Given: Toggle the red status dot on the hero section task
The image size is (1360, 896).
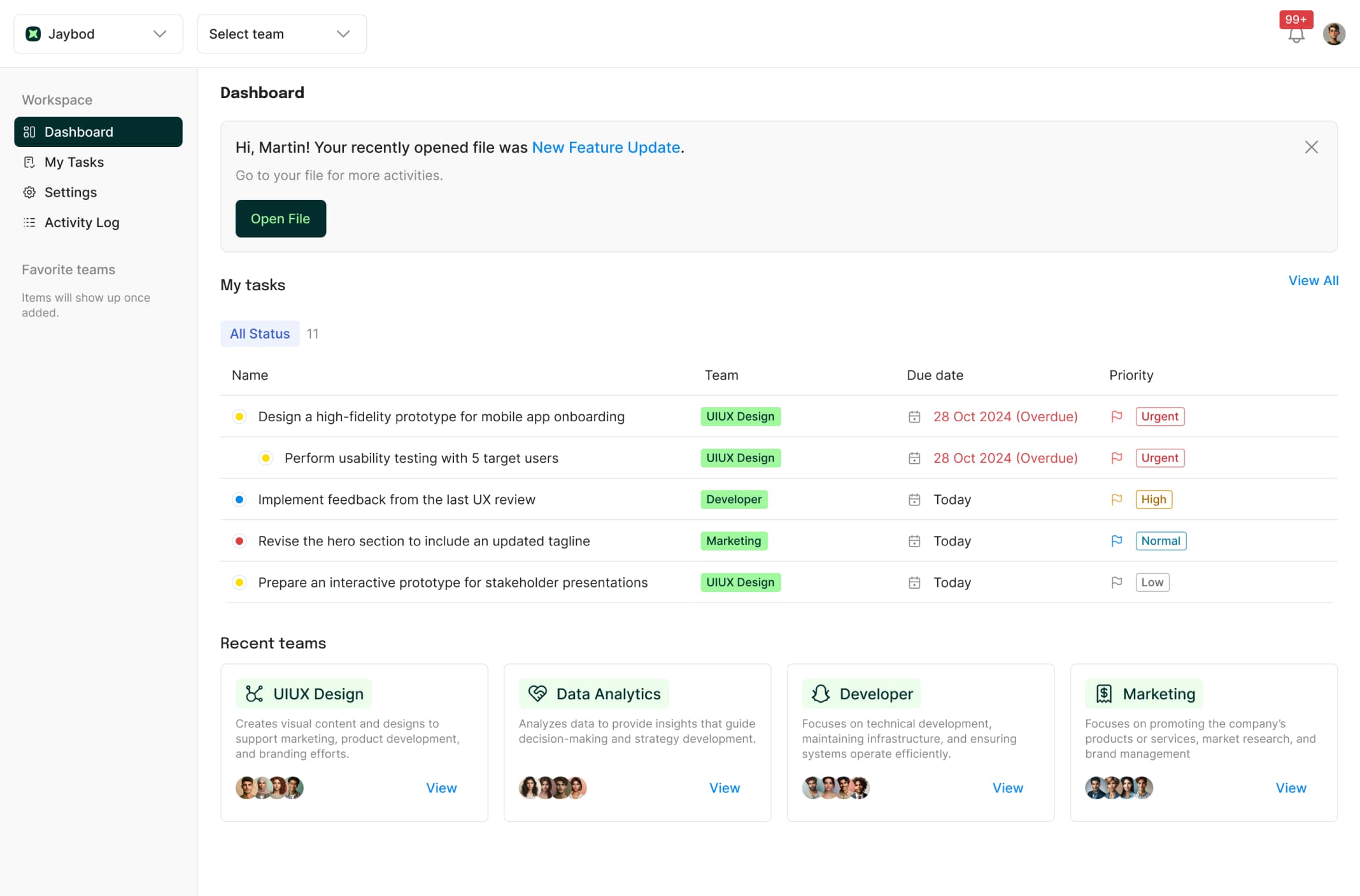Looking at the screenshot, I should [239, 541].
